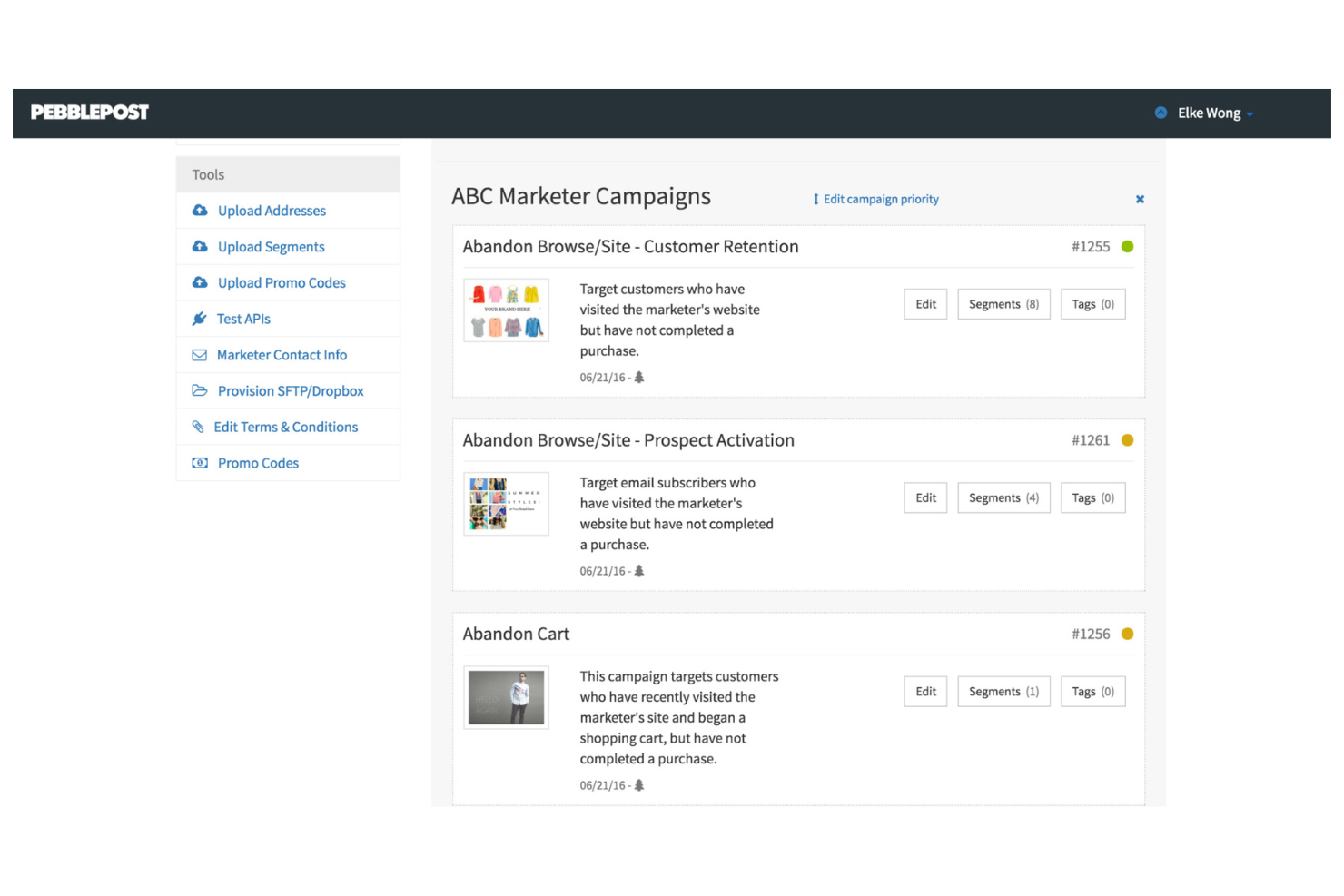
Task: Click the user avatar icon beside Elke Wong
Action: tap(1161, 113)
